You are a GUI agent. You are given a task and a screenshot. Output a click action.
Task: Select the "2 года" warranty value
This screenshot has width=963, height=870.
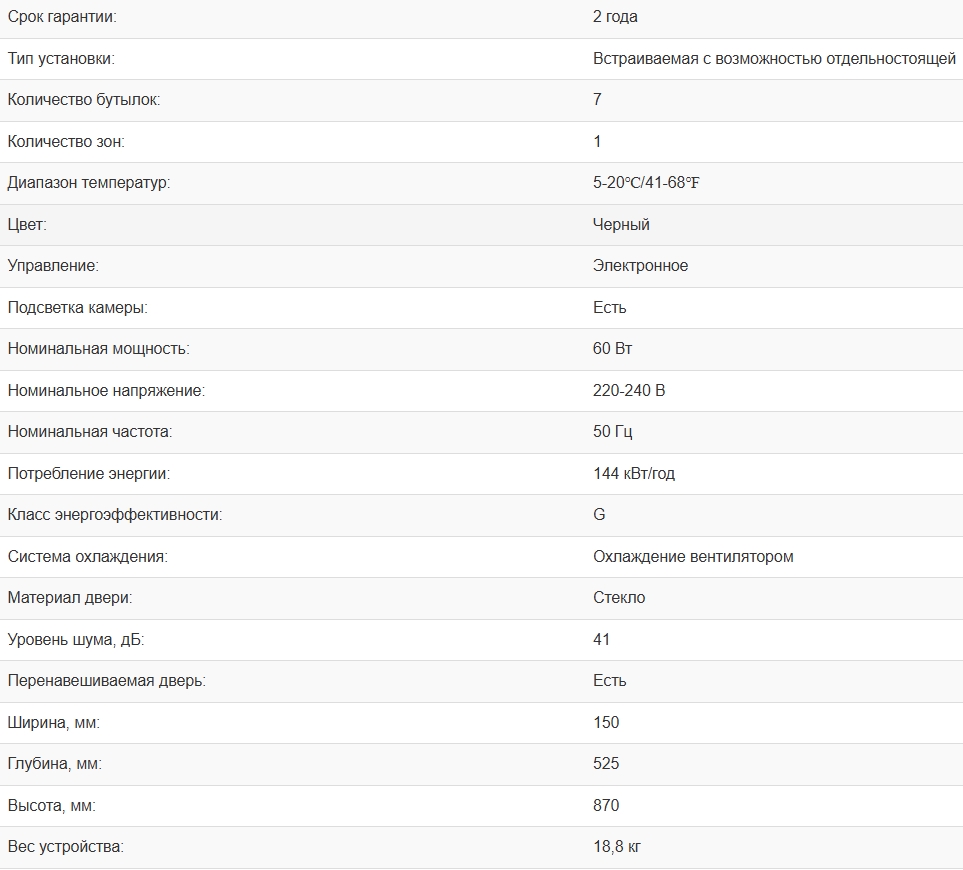pyautogui.click(x=615, y=17)
